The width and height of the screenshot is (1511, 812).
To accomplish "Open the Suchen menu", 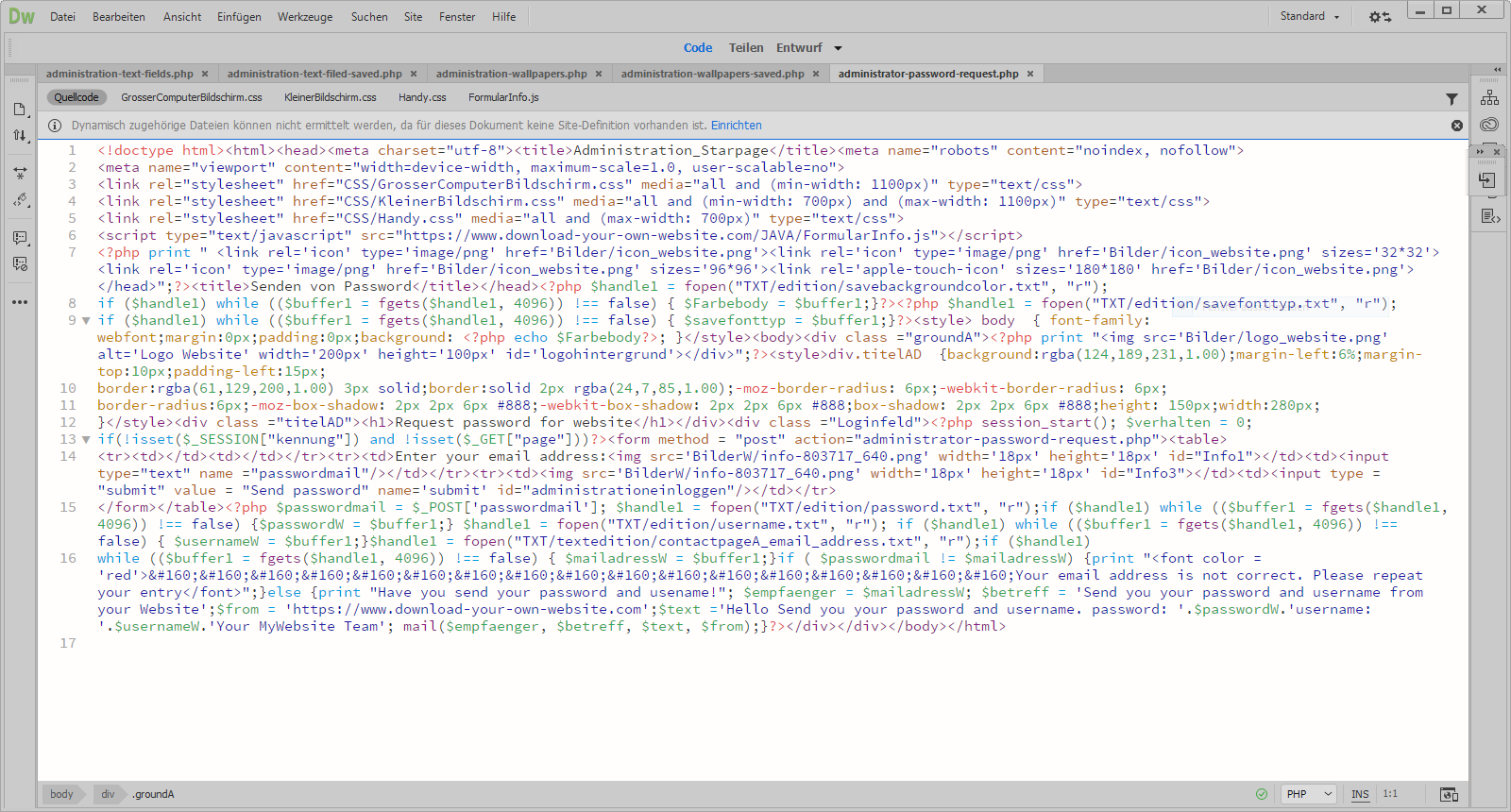I will [369, 17].
